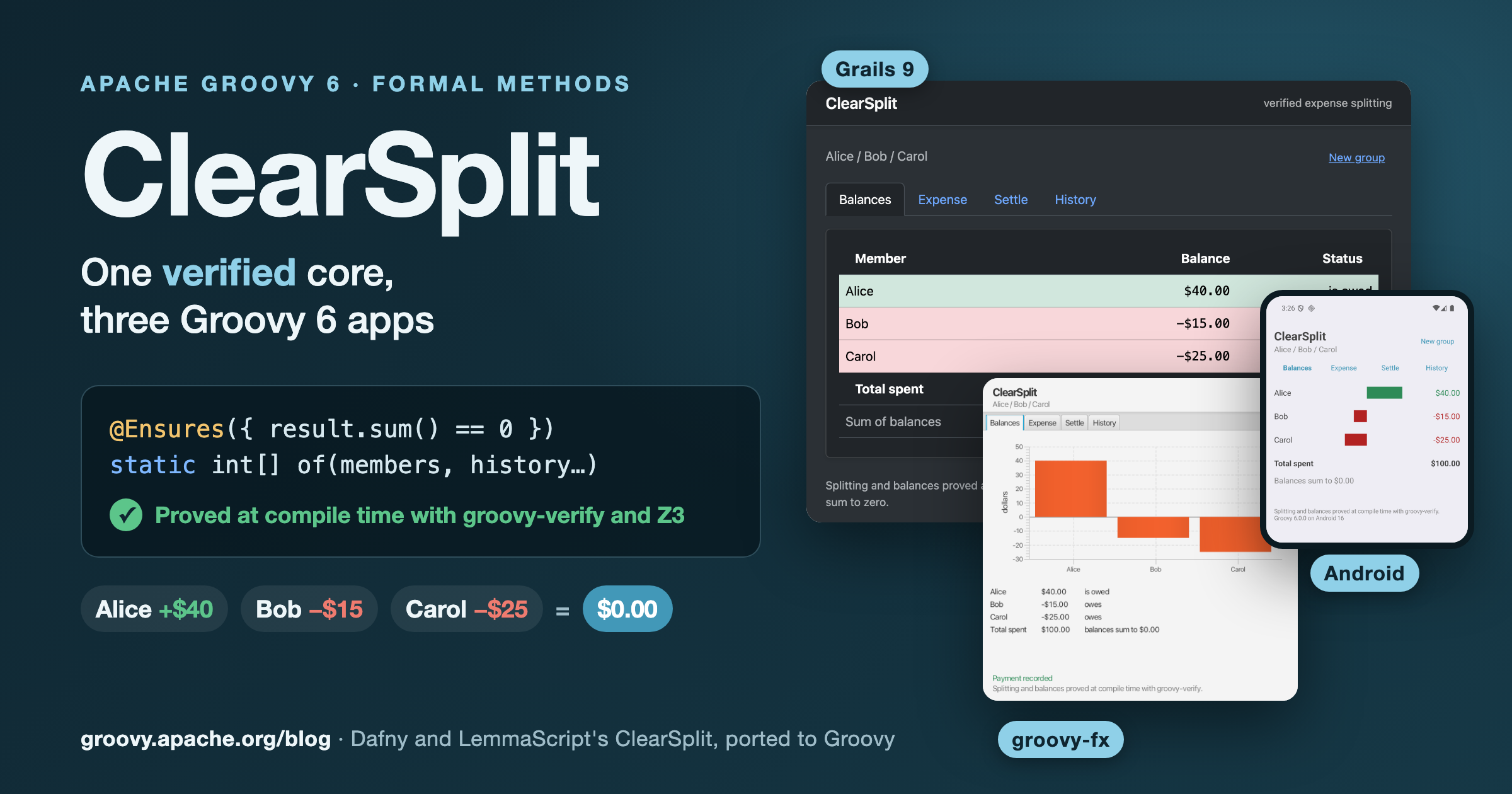
Task: Click the New group link in the Grails window
Action: pyautogui.click(x=1356, y=158)
